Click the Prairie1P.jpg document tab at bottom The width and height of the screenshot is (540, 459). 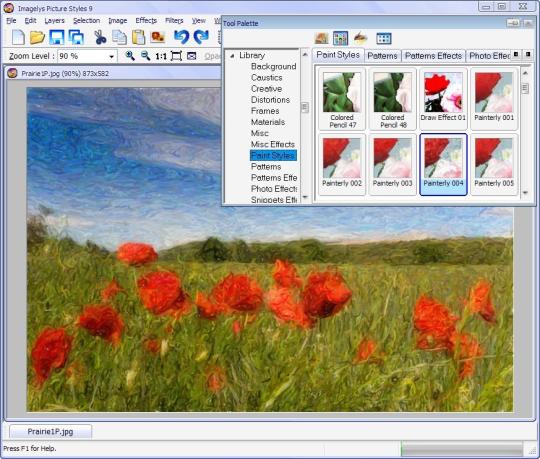click(50, 432)
